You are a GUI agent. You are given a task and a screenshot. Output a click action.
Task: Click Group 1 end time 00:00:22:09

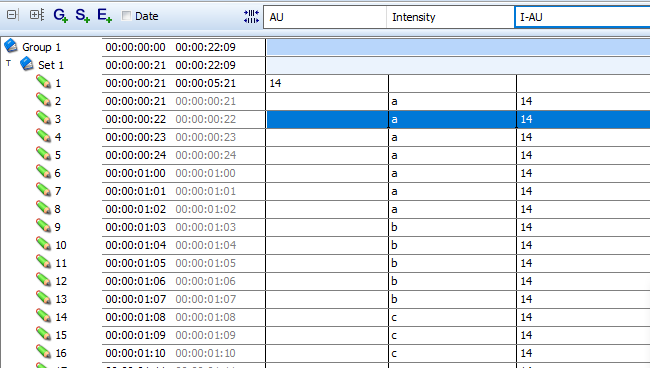(x=206, y=47)
